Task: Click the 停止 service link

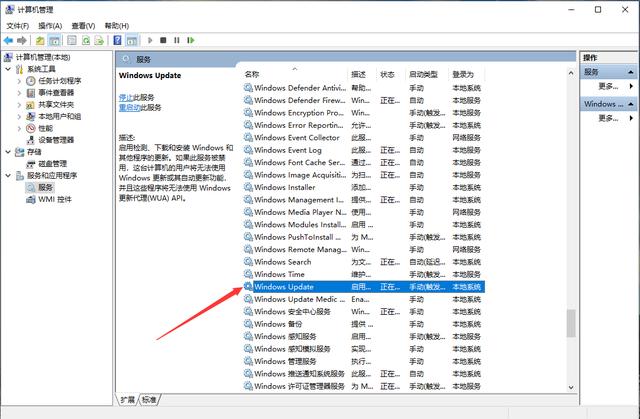Action: pyautogui.click(x=126, y=98)
